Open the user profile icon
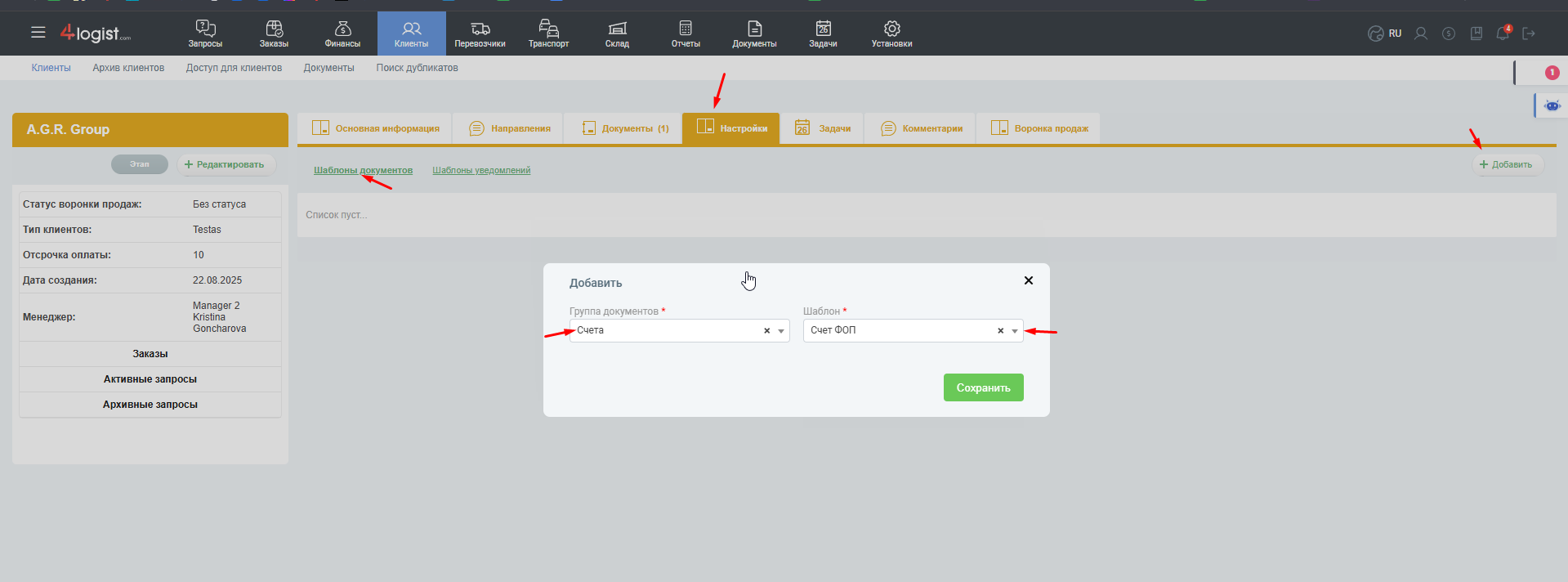This screenshot has width=1568, height=582. 1421,34
